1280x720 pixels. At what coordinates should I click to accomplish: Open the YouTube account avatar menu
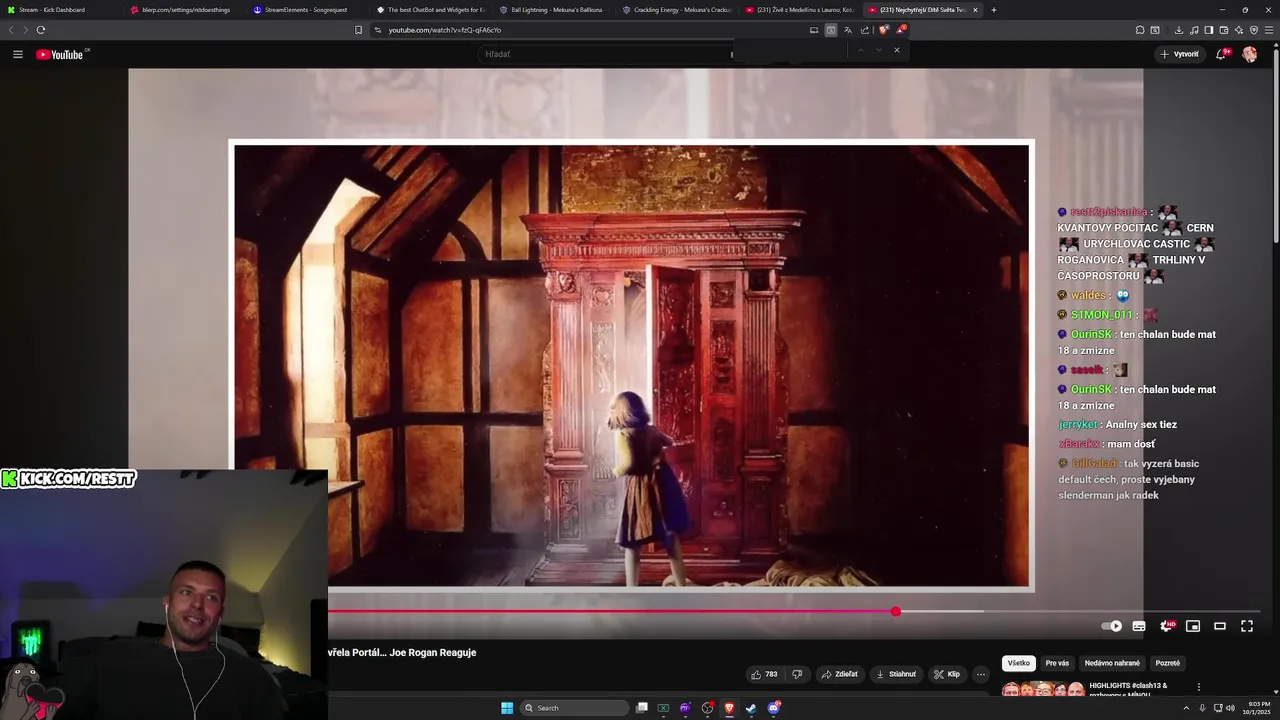pos(1249,54)
